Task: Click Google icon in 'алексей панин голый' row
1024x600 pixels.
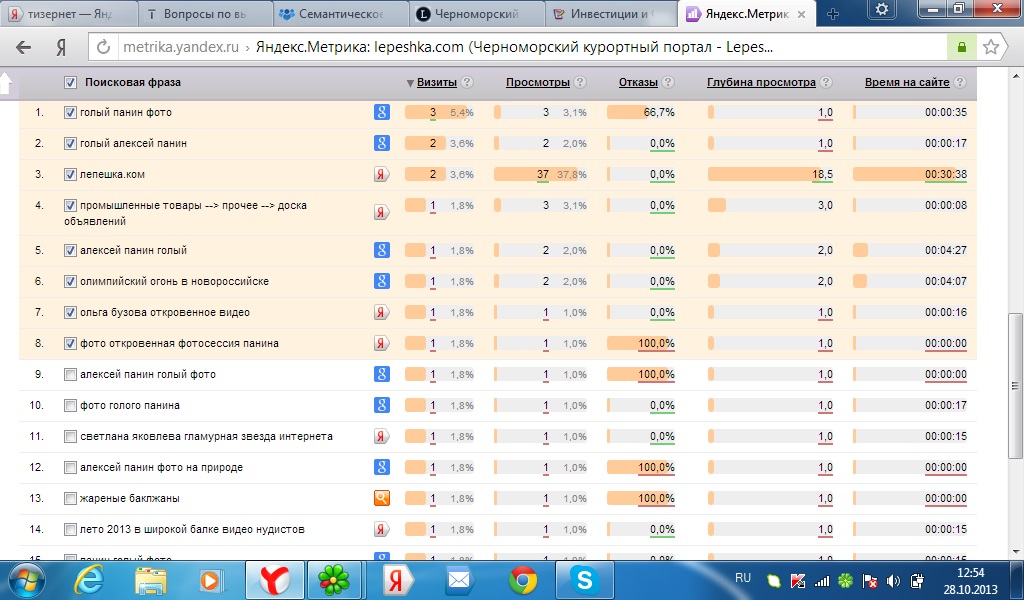Action: [x=382, y=250]
